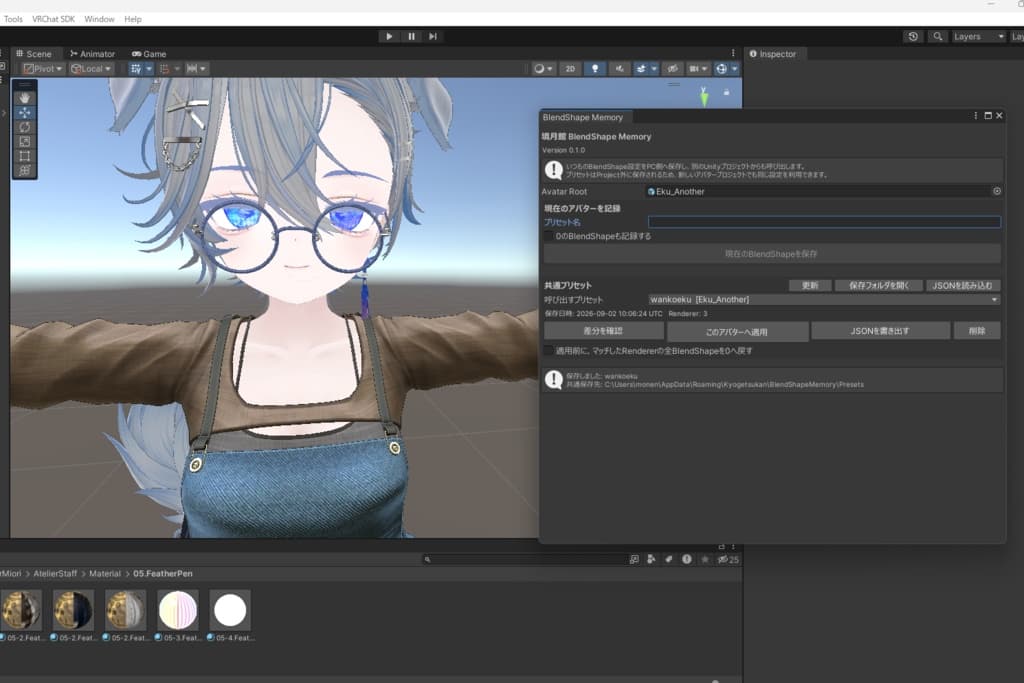The height and width of the screenshot is (683, 1024).
Task: Toggle 2D view mode in Scene
Action: [x=570, y=69]
